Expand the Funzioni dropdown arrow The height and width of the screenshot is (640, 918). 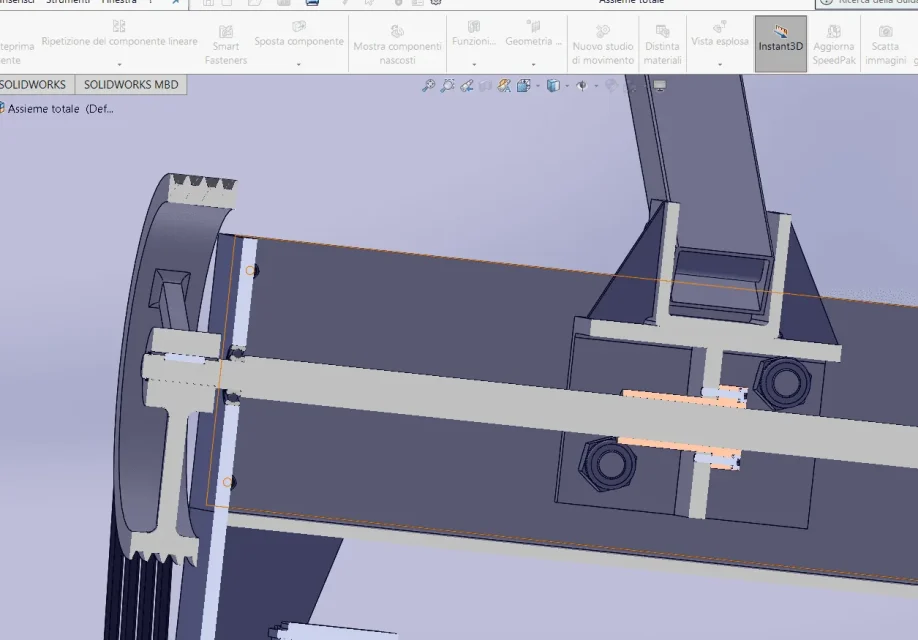474,64
